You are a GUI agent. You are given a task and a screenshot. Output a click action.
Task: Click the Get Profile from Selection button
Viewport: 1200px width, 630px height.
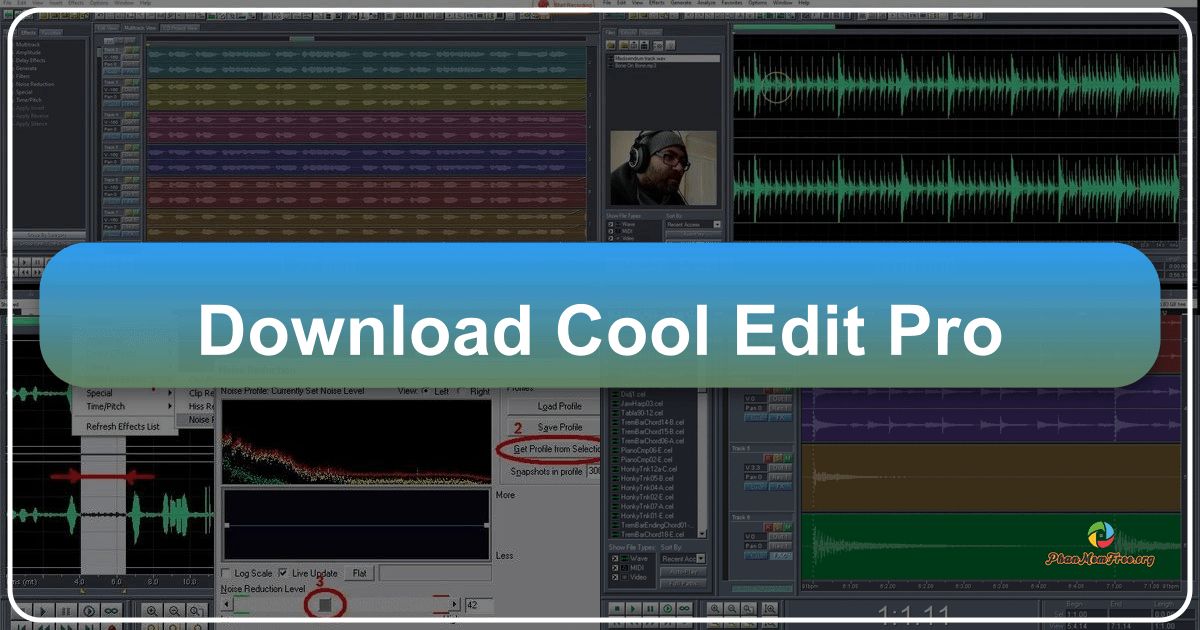tap(557, 448)
